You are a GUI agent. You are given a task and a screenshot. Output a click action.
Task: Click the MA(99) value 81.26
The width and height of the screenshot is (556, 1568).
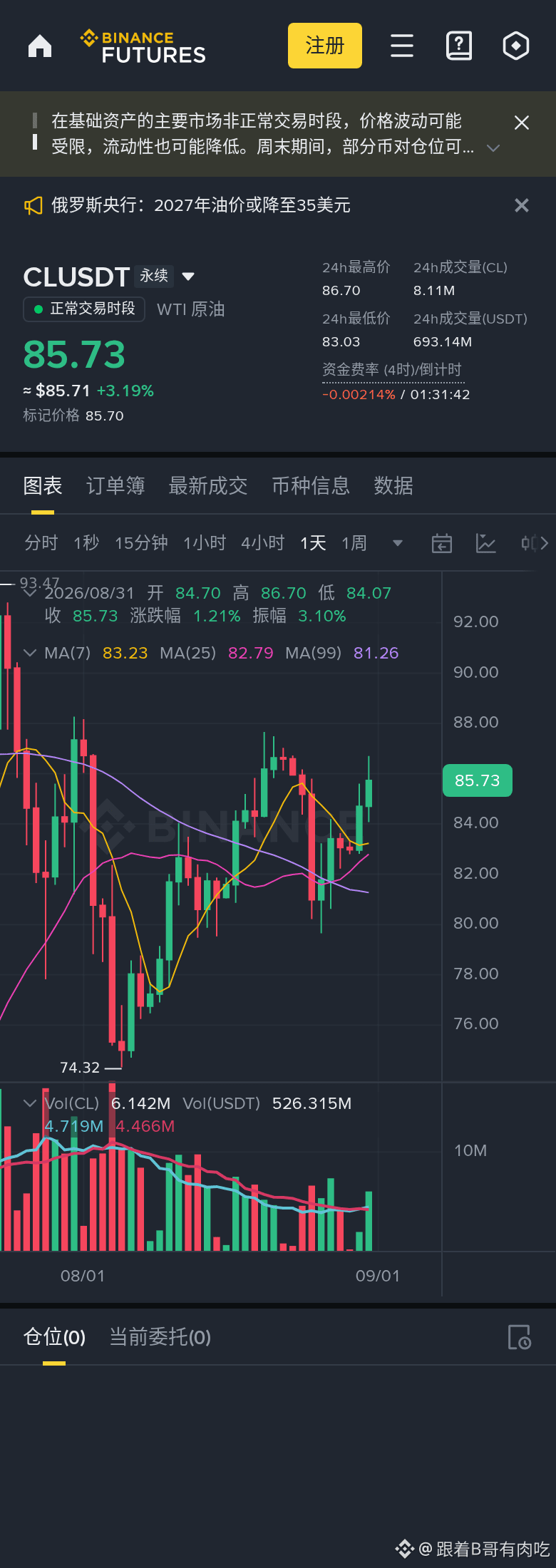(x=376, y=653)
